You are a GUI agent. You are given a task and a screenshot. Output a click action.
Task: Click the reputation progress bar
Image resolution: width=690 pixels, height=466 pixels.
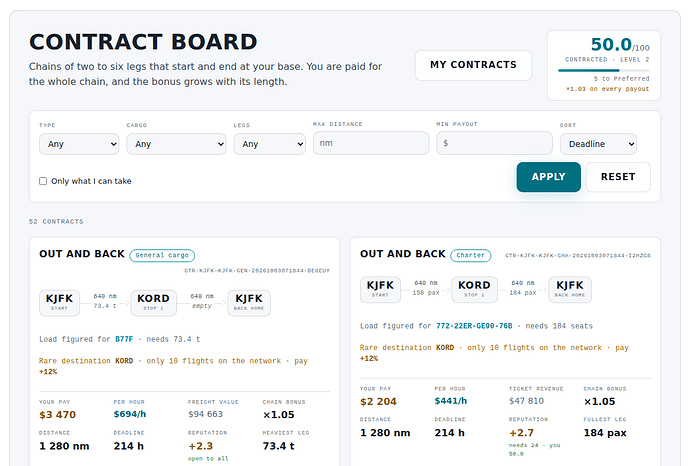click(604, 70)
